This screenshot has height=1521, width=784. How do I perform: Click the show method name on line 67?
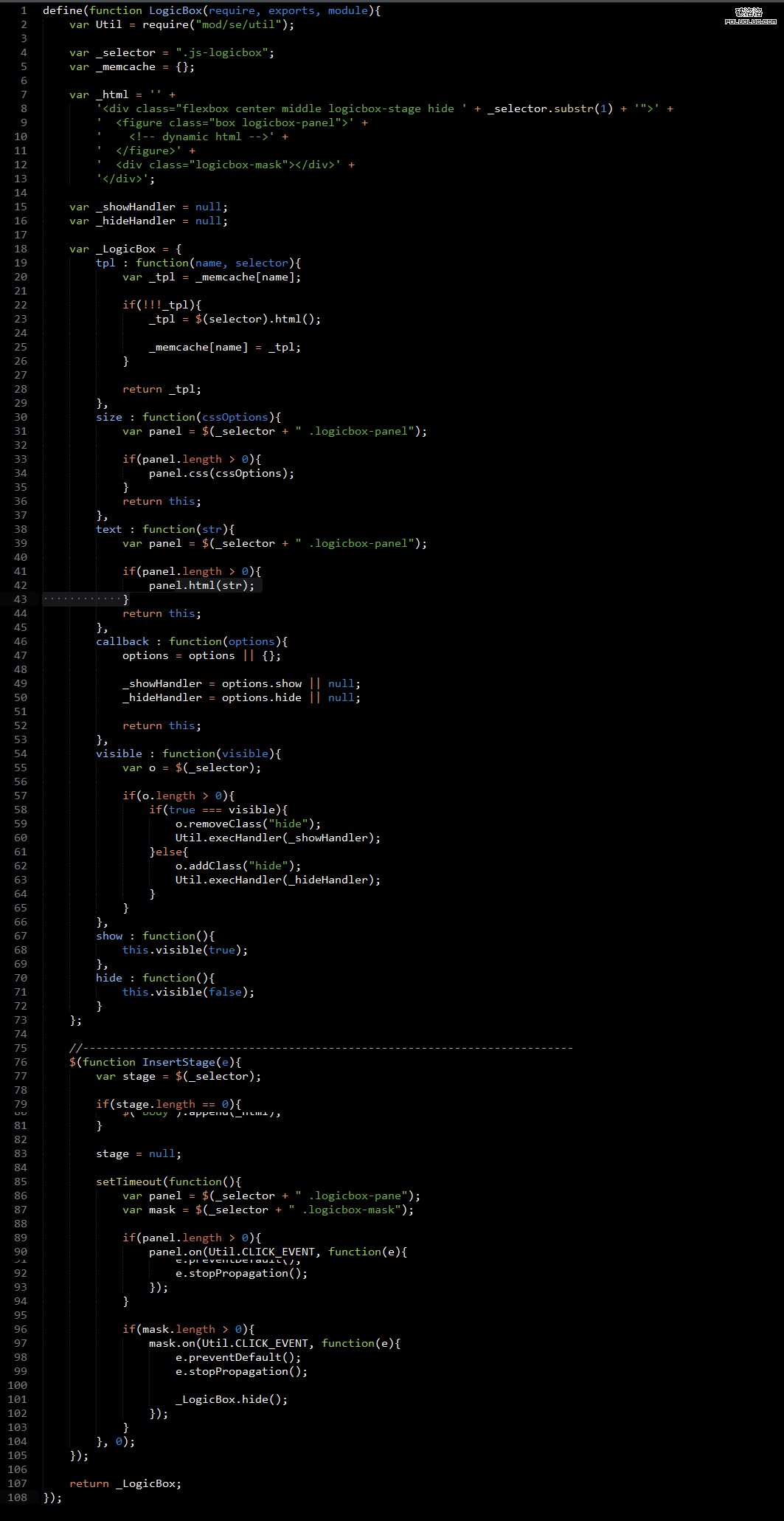(109, 936)
